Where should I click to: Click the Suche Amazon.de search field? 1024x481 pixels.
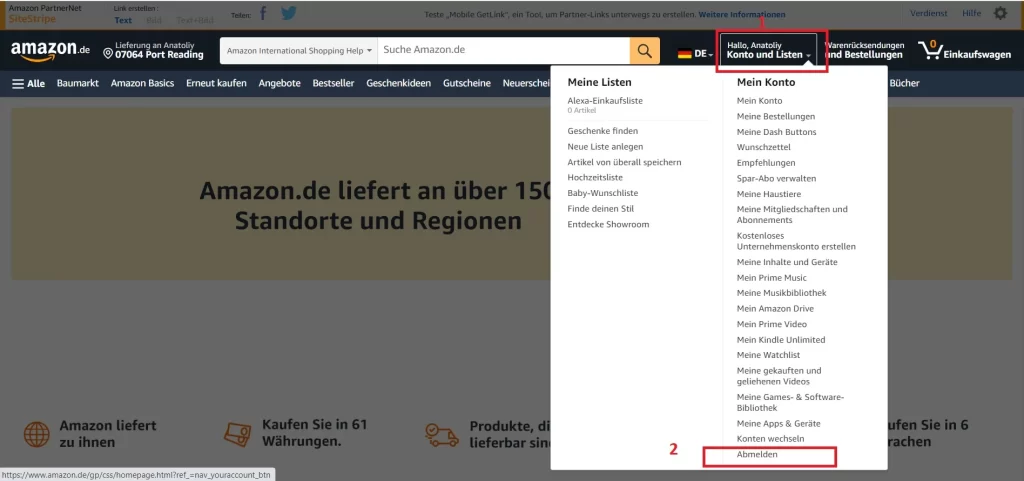click(504, 50)
